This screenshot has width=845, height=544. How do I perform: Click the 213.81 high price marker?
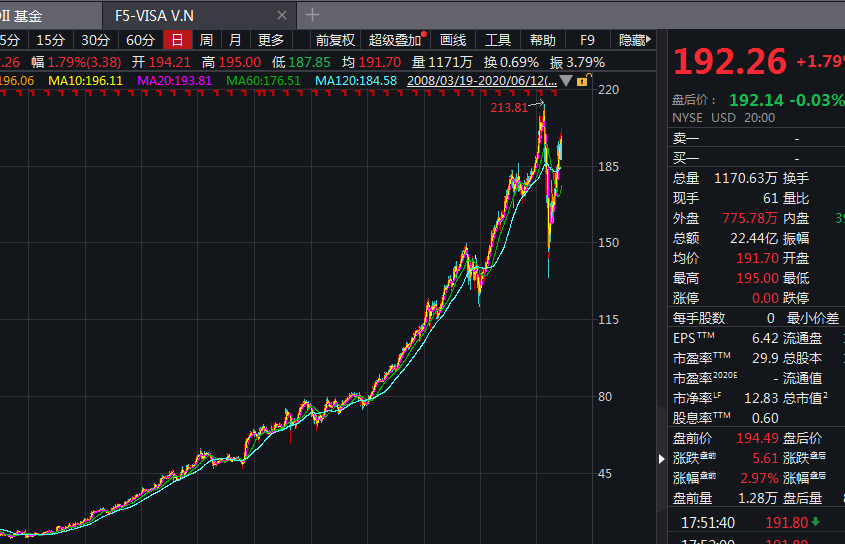point(509,108)
